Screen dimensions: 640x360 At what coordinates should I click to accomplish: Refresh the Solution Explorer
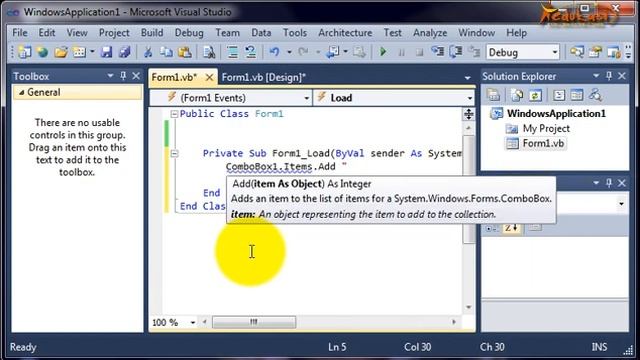click(x=535, y=96)
